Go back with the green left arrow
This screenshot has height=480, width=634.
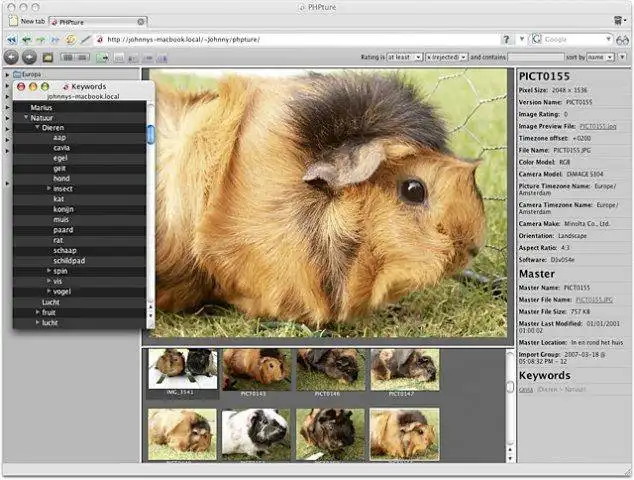point(27,40)
